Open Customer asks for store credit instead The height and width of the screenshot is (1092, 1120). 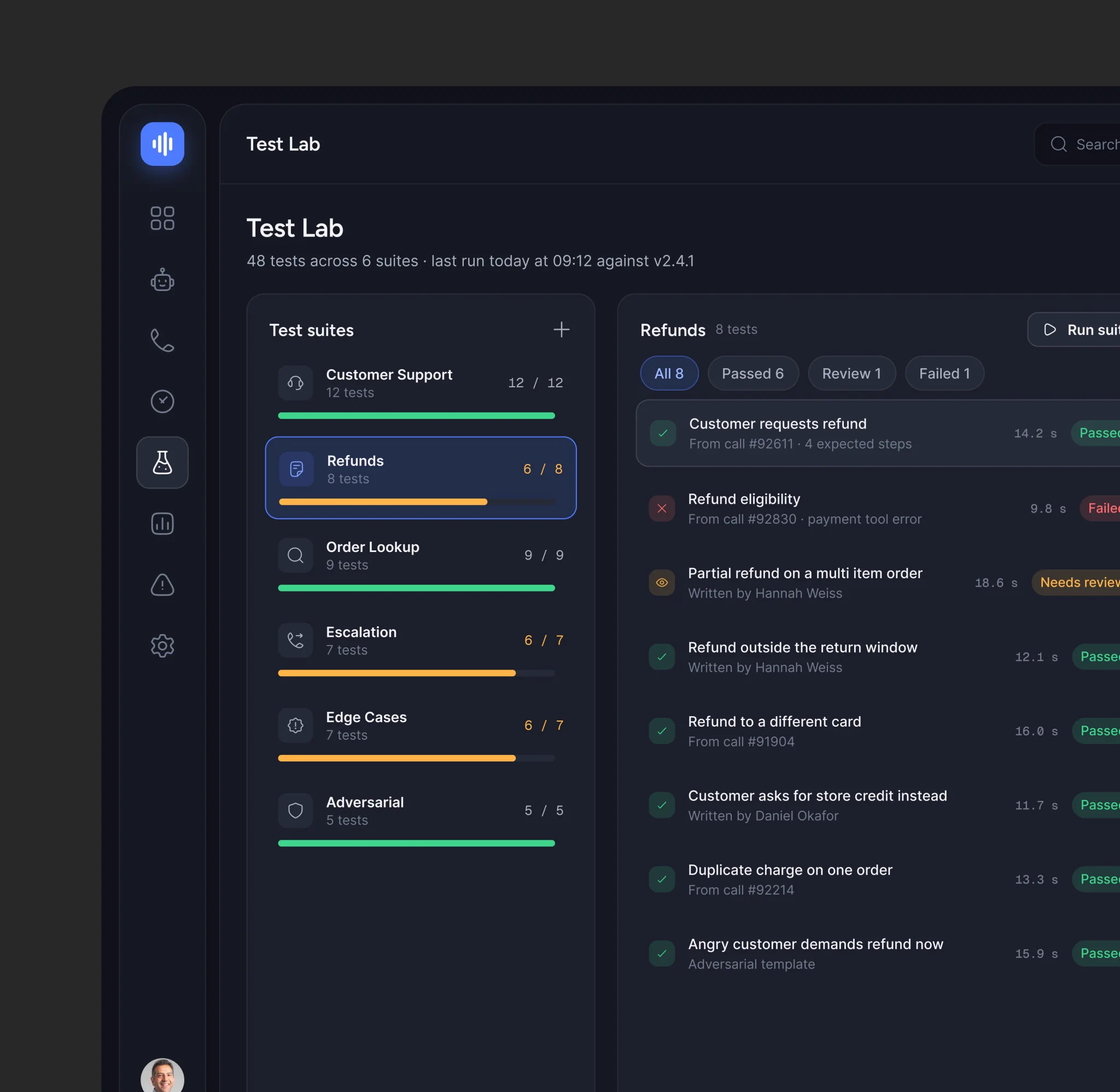point(878,805)
